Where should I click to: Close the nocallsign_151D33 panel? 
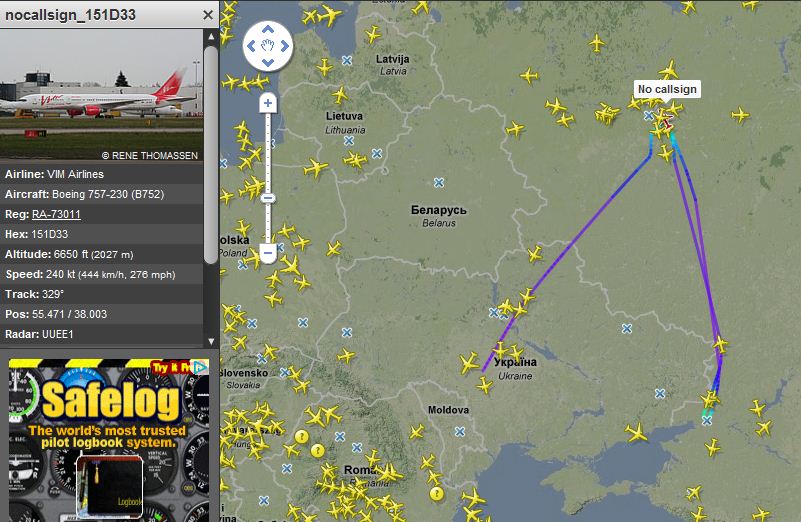(x=208, y=15)
